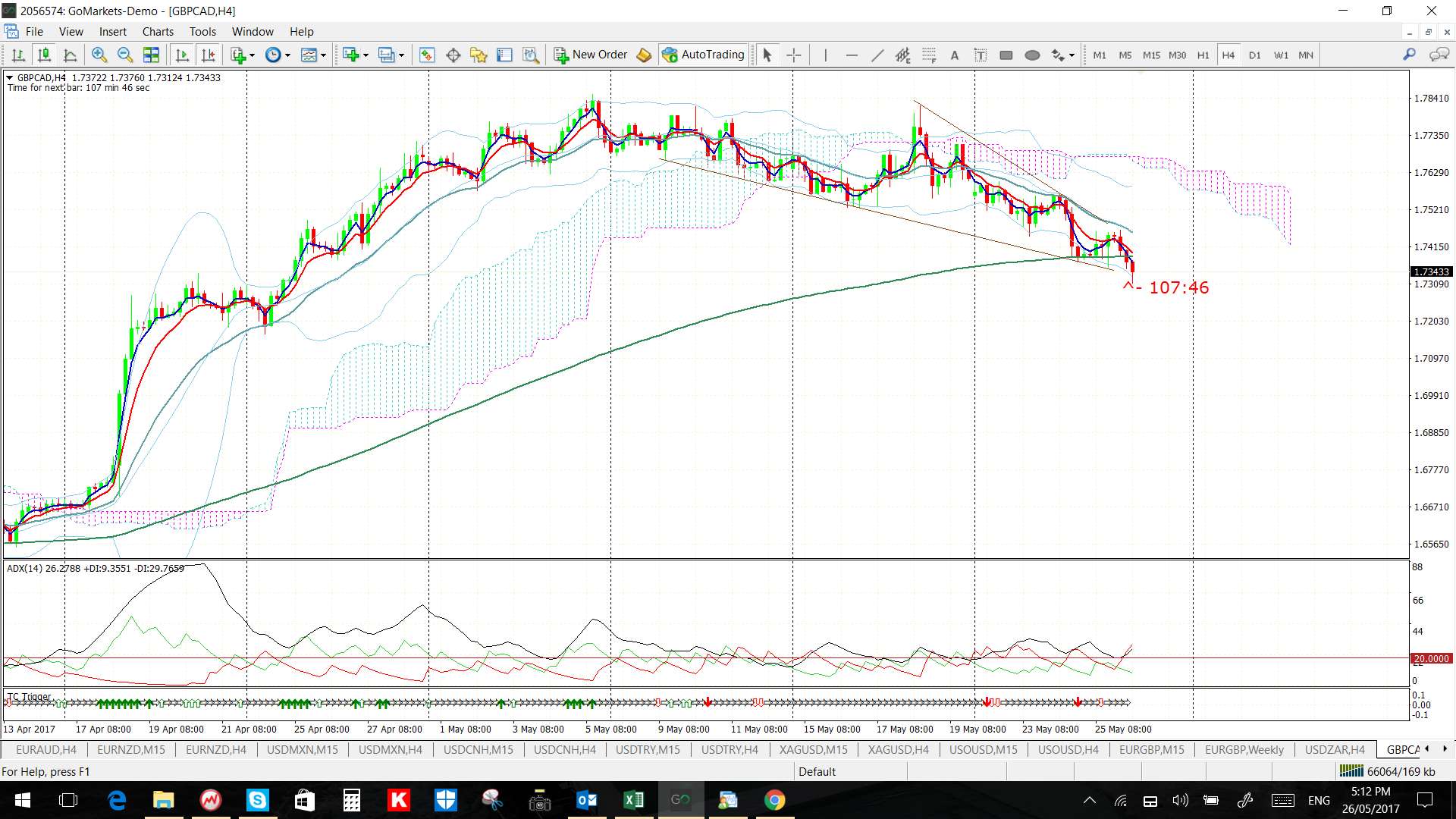1456x819 pixels.
Task: Switch timeframe to W1
Action: tap(1281, 55)
